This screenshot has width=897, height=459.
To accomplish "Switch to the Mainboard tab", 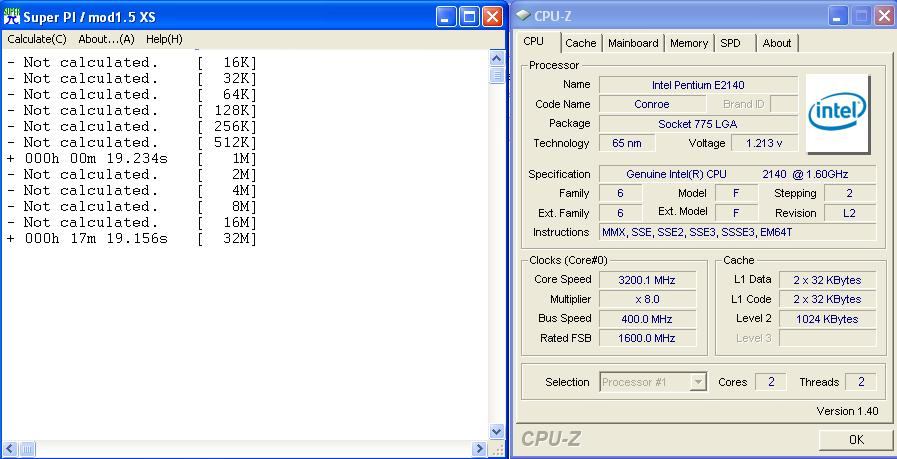I will click(633, 43).
